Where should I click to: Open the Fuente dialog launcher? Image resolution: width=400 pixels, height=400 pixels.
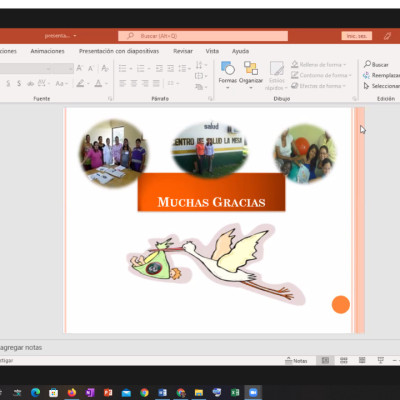tap(110, 99)
